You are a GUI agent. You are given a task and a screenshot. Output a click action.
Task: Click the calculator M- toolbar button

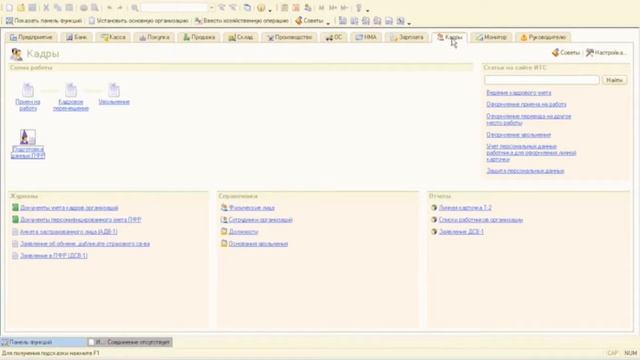tap(344, 8)
